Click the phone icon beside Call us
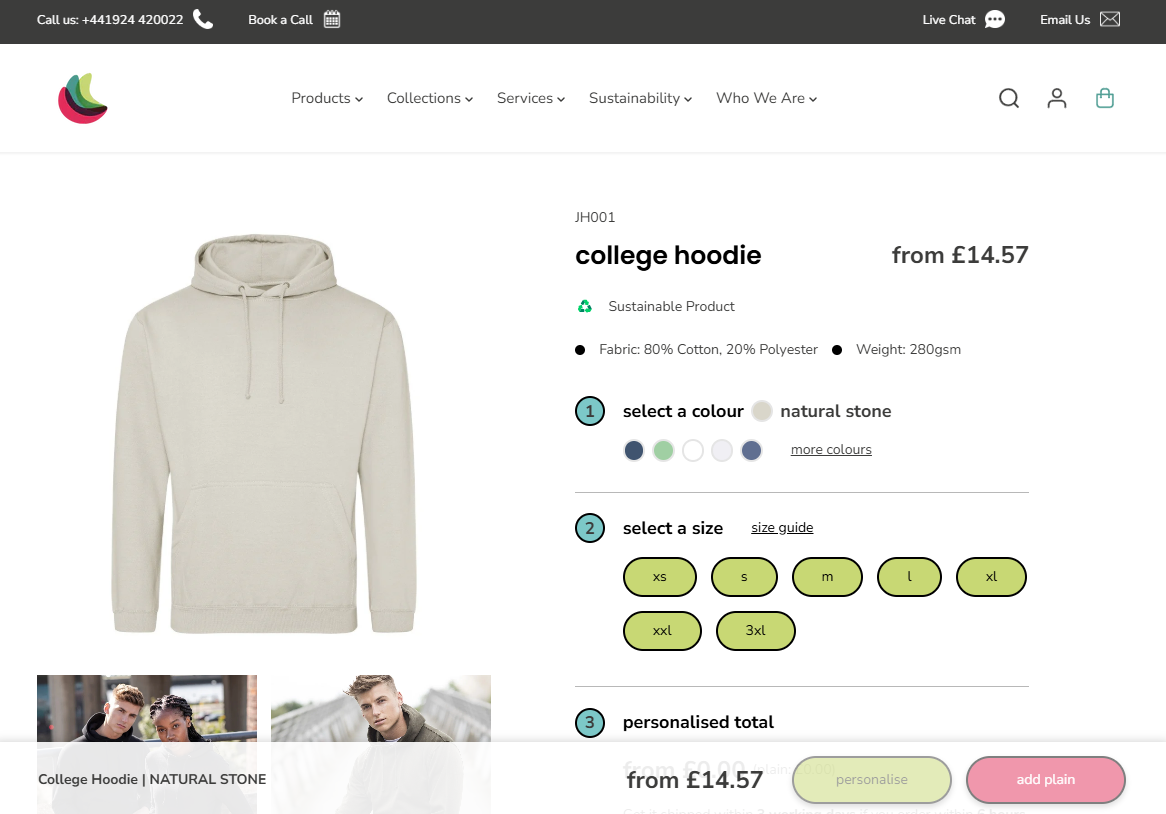Image resolution: width=1166 pixels, height=814 pixels. coord(203,19)
